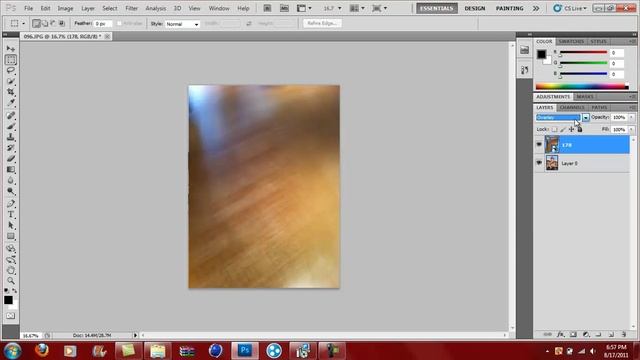The width and height of the screenshot is (640, 360).
Task: Choose Add to selection mode
Action: click(x=45, y=24)
